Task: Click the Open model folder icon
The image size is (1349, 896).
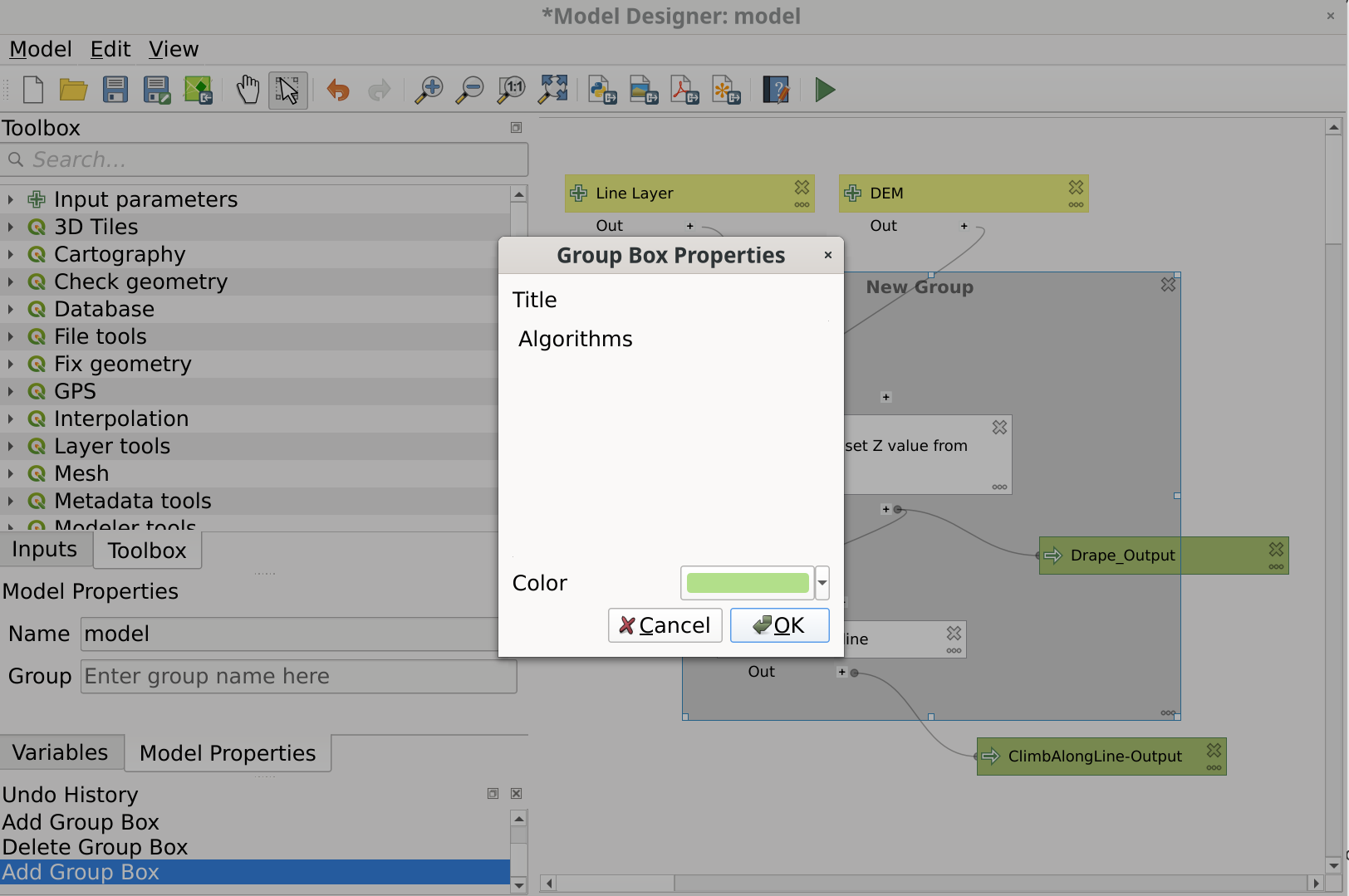Action: coord(74,90)
